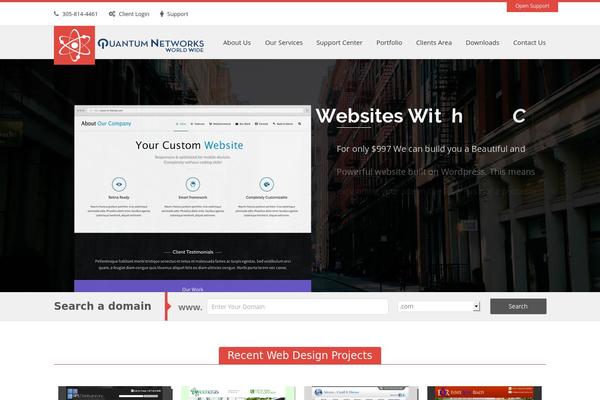The height and width of the screenshot is (400, 600).
Task: Click the person icon beside Support
Action: pyautogui.click(x=162, y=14)
